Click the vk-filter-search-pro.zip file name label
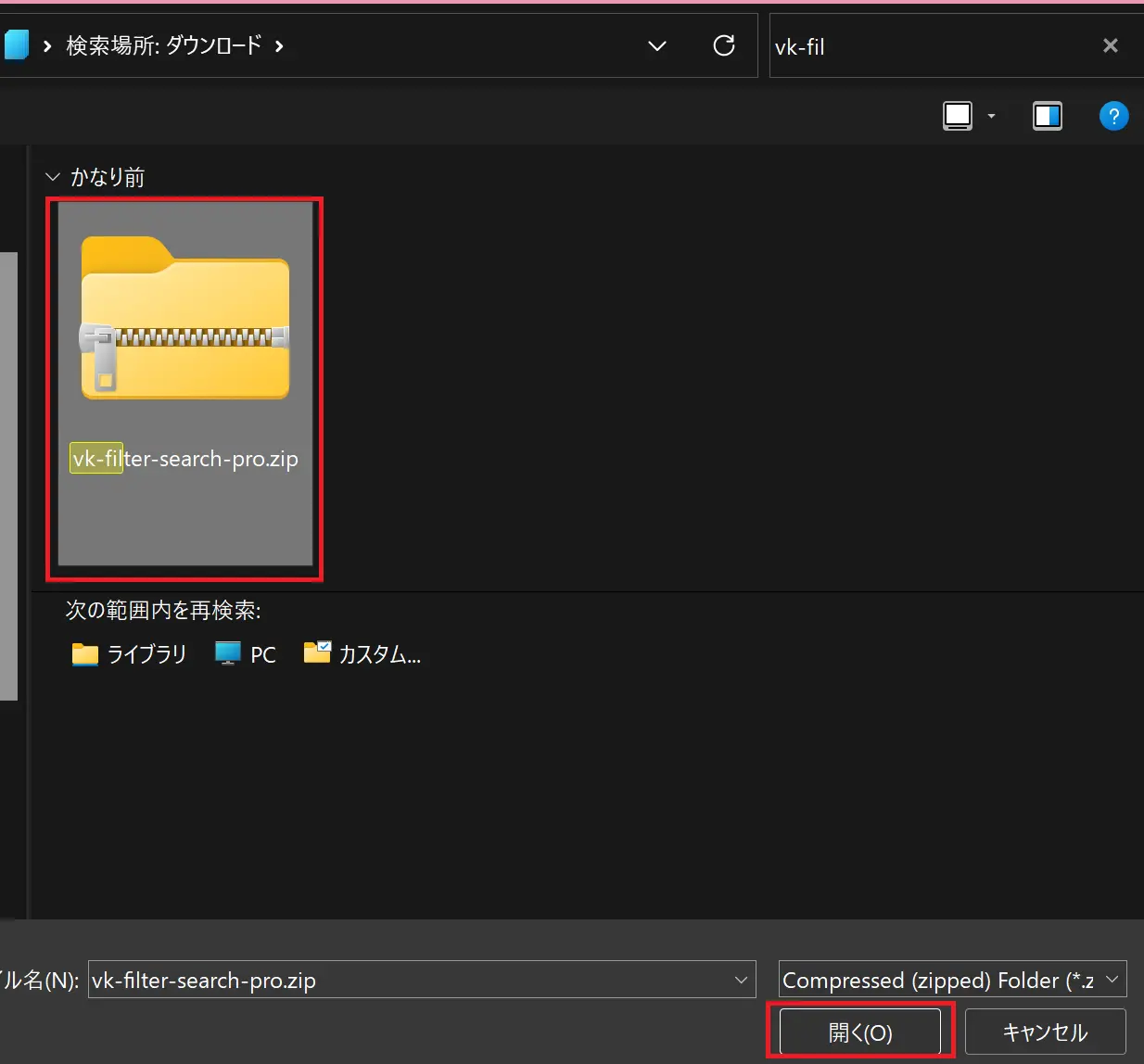 pos(185,459)
